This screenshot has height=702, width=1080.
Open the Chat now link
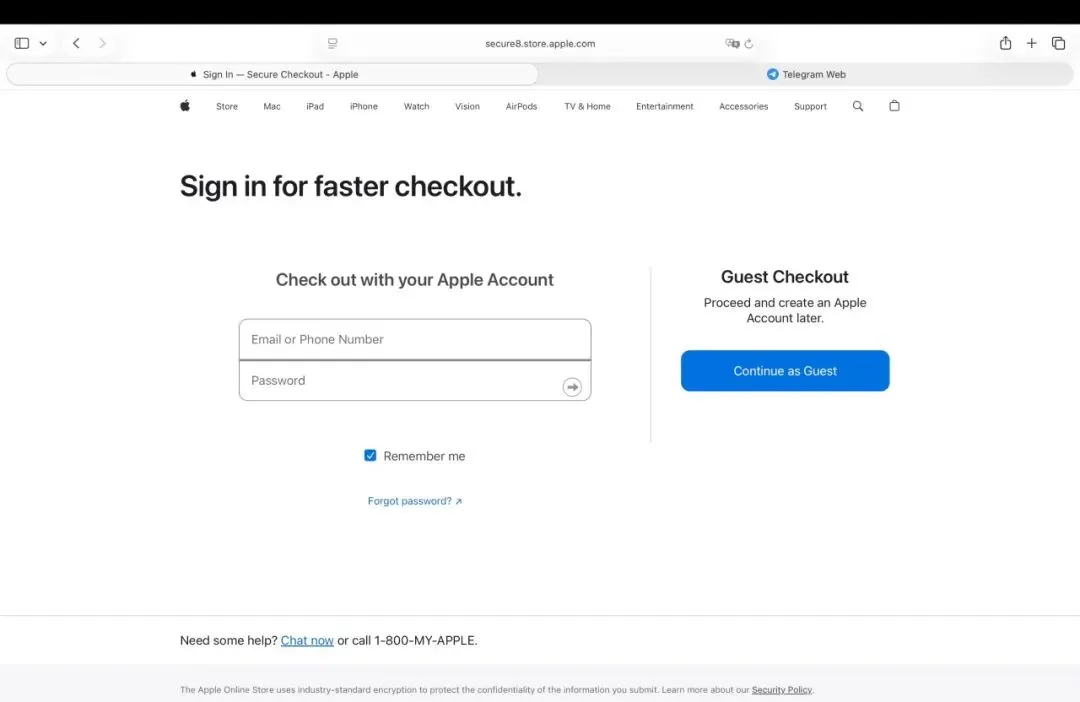[307, 640]
